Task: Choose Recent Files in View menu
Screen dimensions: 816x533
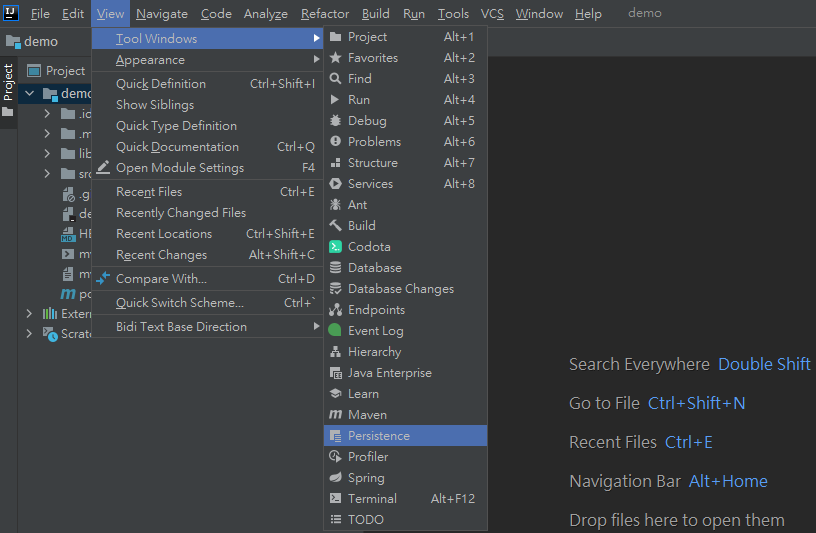Action: point(149,192)
